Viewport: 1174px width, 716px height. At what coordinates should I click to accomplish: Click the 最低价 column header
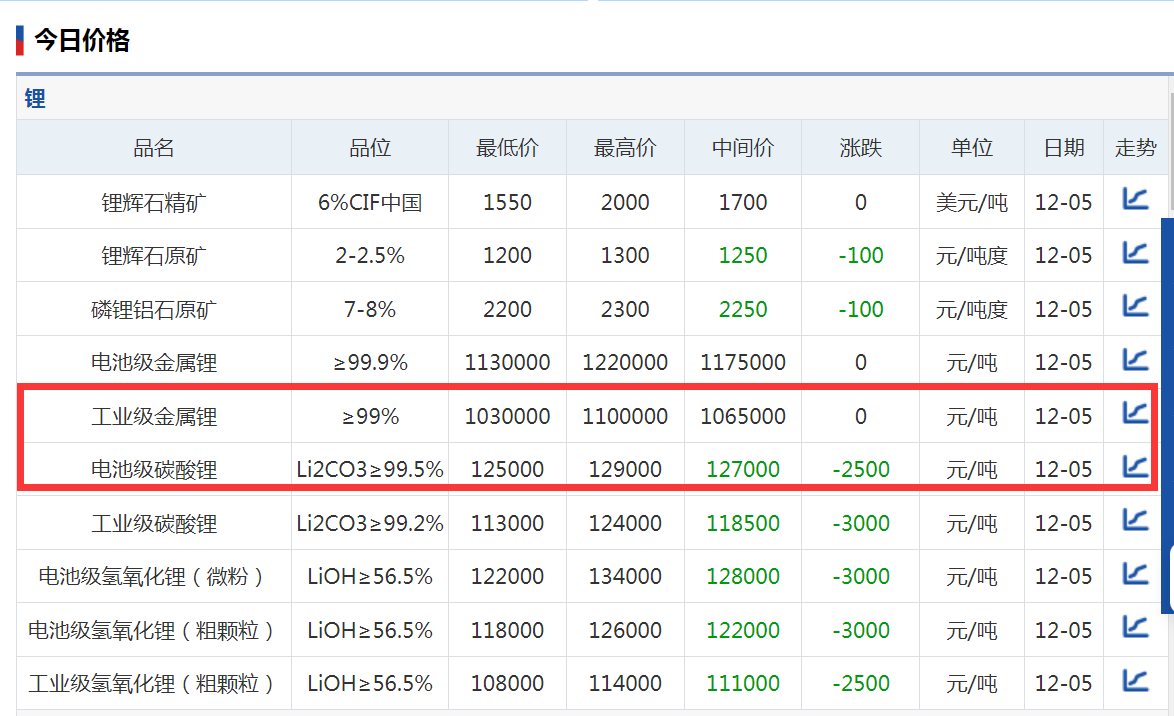[507, 148]
